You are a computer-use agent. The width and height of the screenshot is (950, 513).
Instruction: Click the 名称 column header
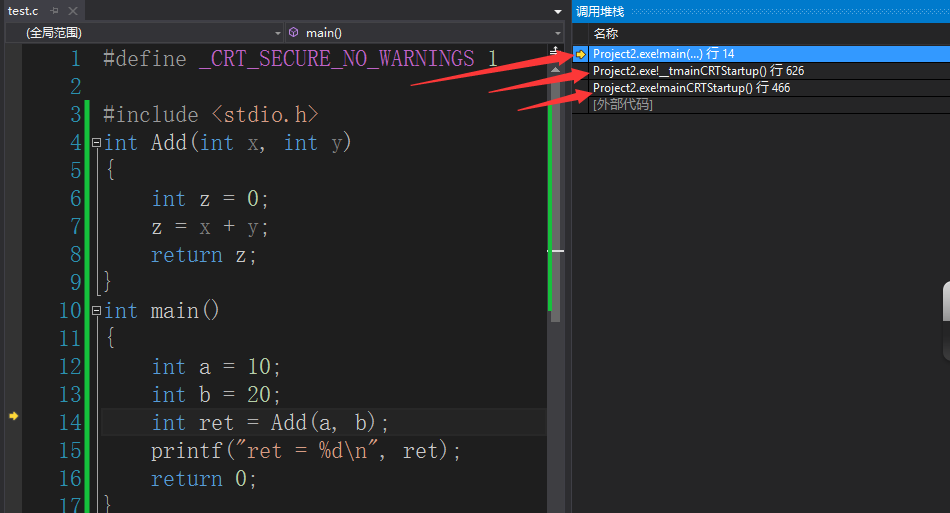pyautogui.click(x=606, y=34)
